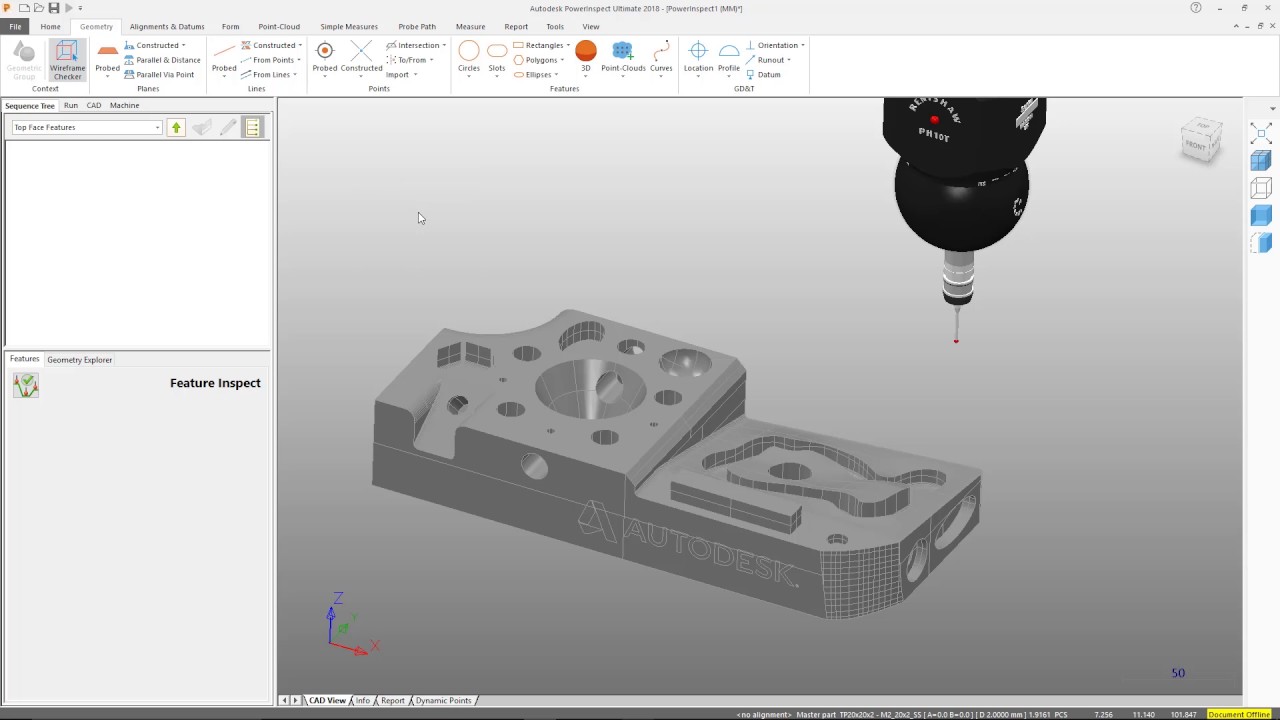The height and width of the screenshot is (720, 1280).
Task: Click the wireframe cube view icon
Action: pyautogui.click(x=1261, y=187)
